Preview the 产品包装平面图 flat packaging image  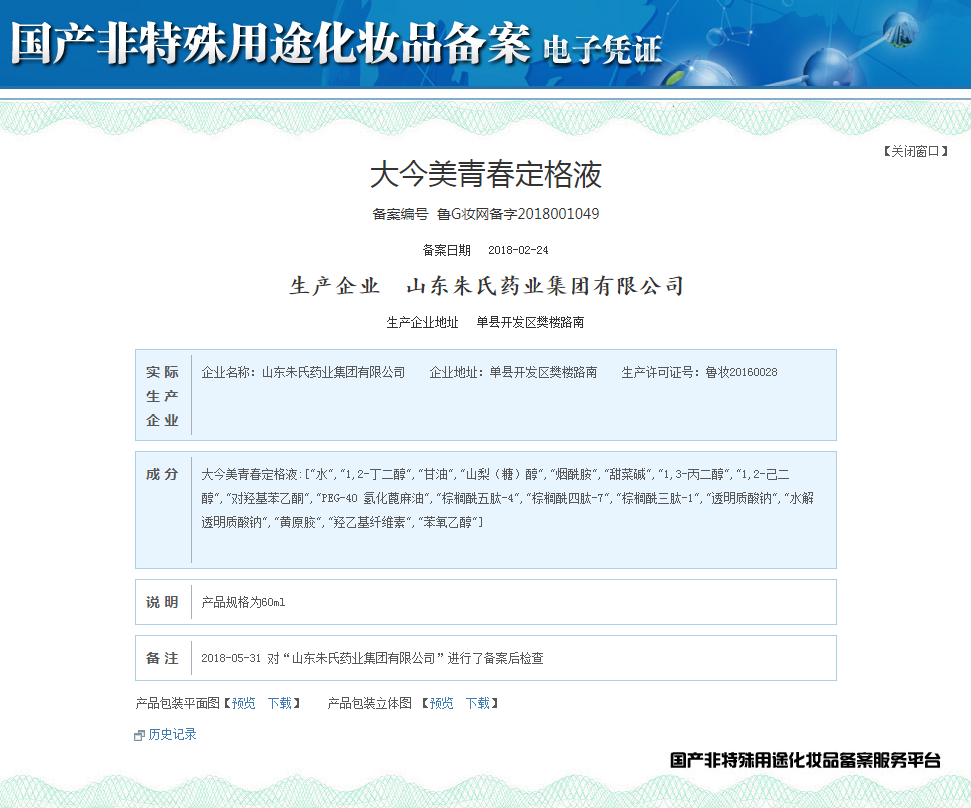(243, 703)
